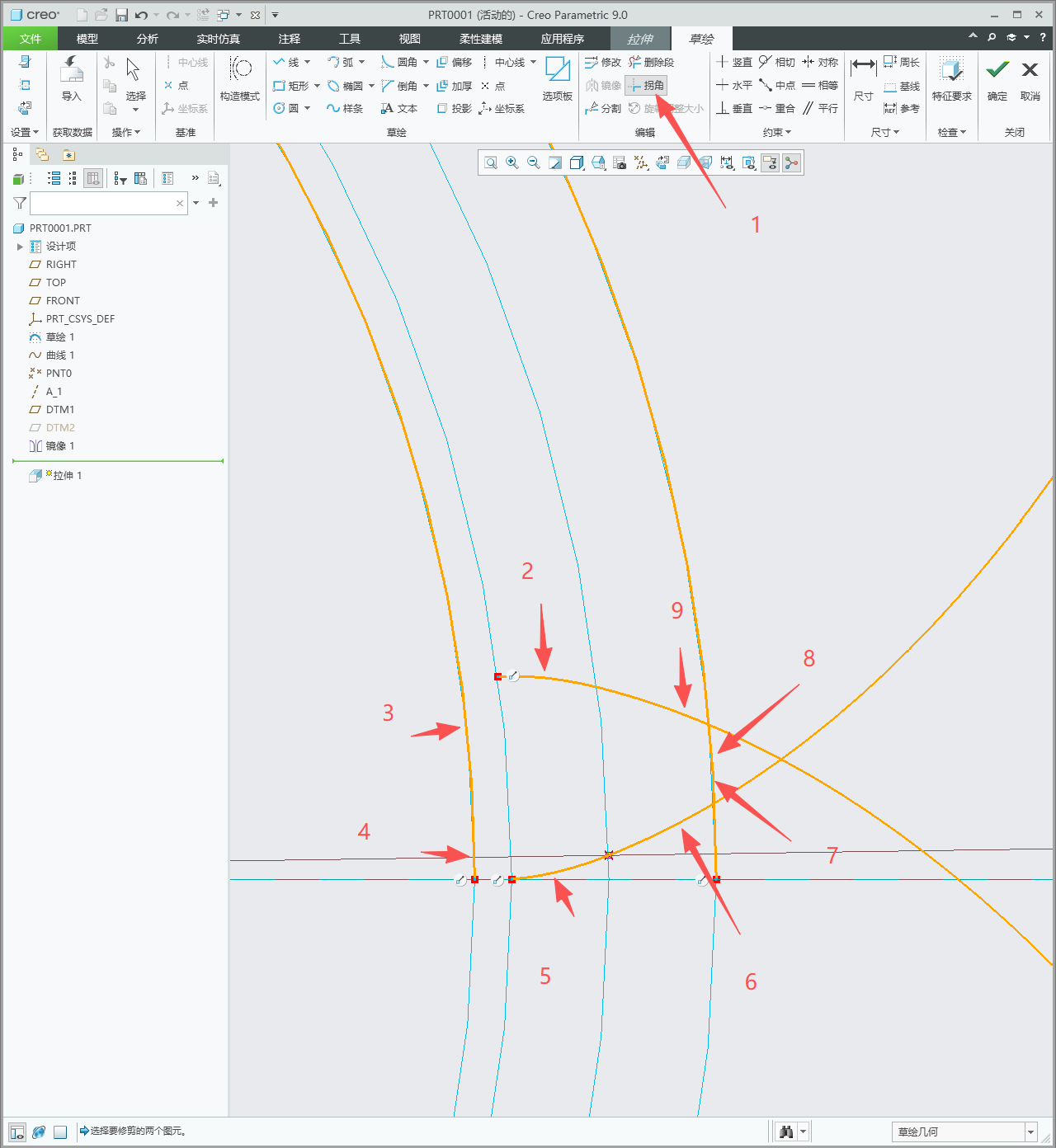
Task: Click the model tree search field
Action: point(108,203)
